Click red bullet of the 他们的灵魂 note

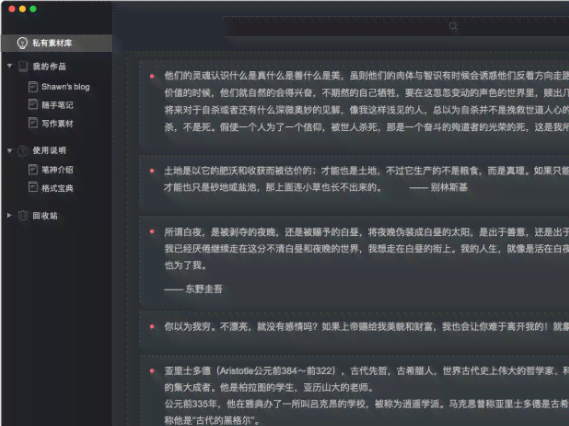152,76
